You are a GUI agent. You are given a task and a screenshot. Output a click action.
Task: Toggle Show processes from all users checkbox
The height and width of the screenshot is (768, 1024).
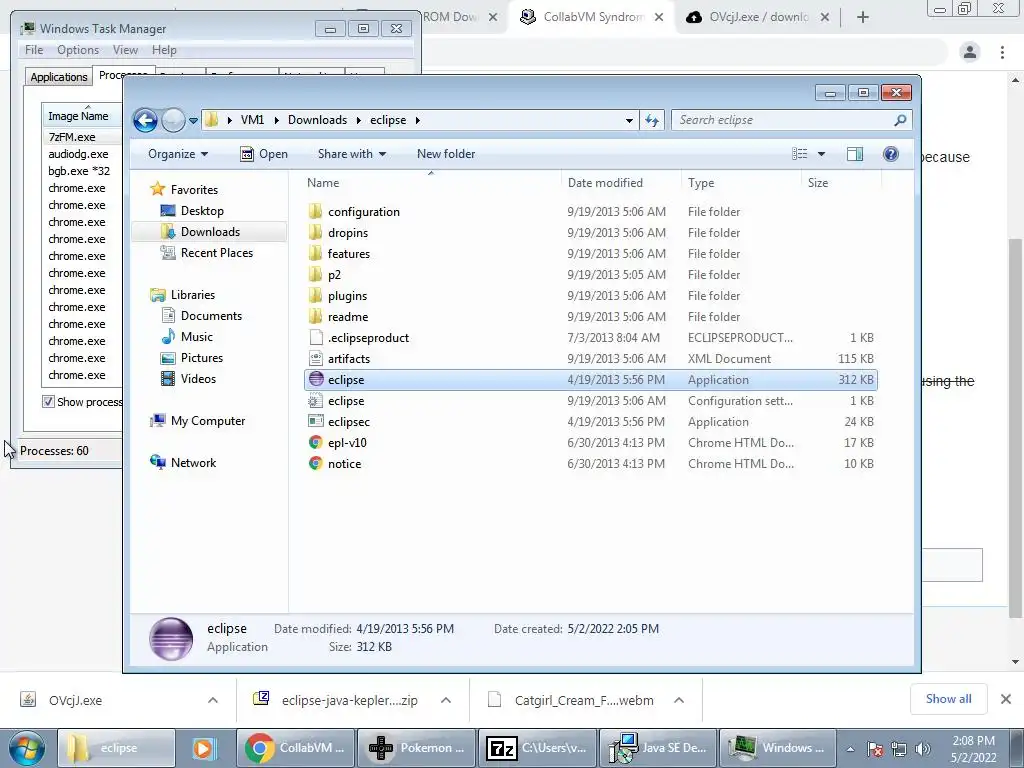click(x=48, y=402)
